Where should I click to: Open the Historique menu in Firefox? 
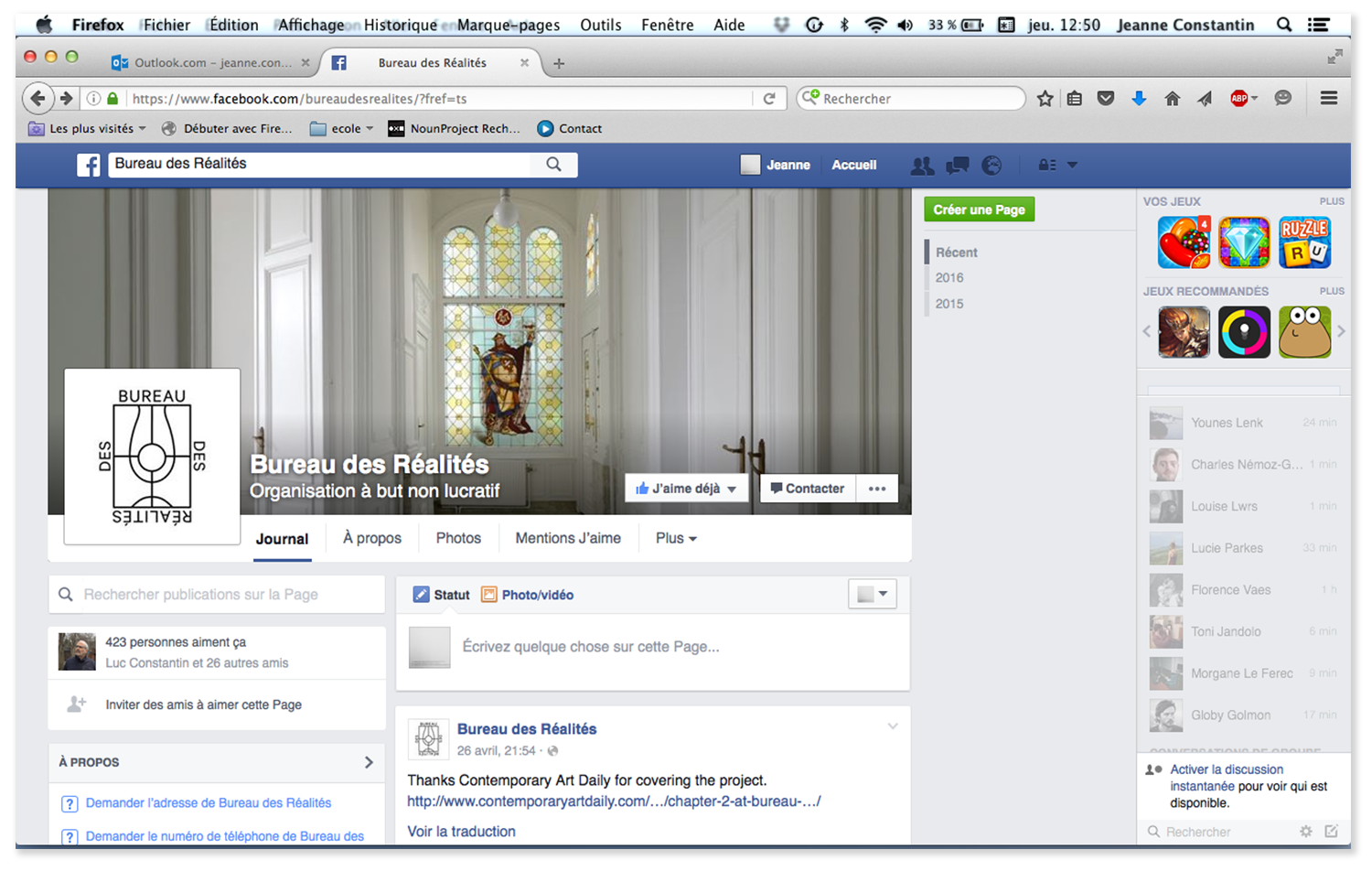[400, 25]
